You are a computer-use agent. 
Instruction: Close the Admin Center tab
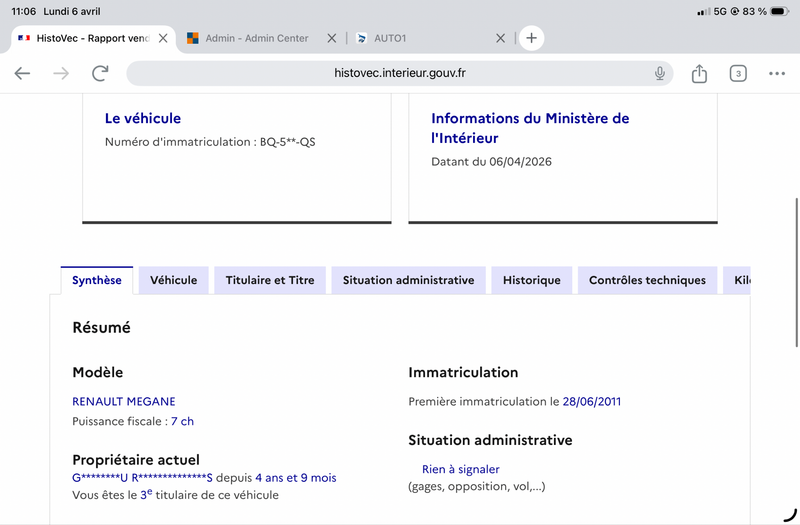(x=332, y=38)
